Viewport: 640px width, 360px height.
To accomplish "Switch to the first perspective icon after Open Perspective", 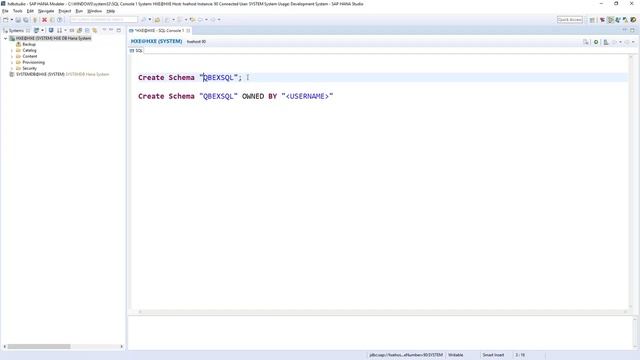I will tap(602, 20).
